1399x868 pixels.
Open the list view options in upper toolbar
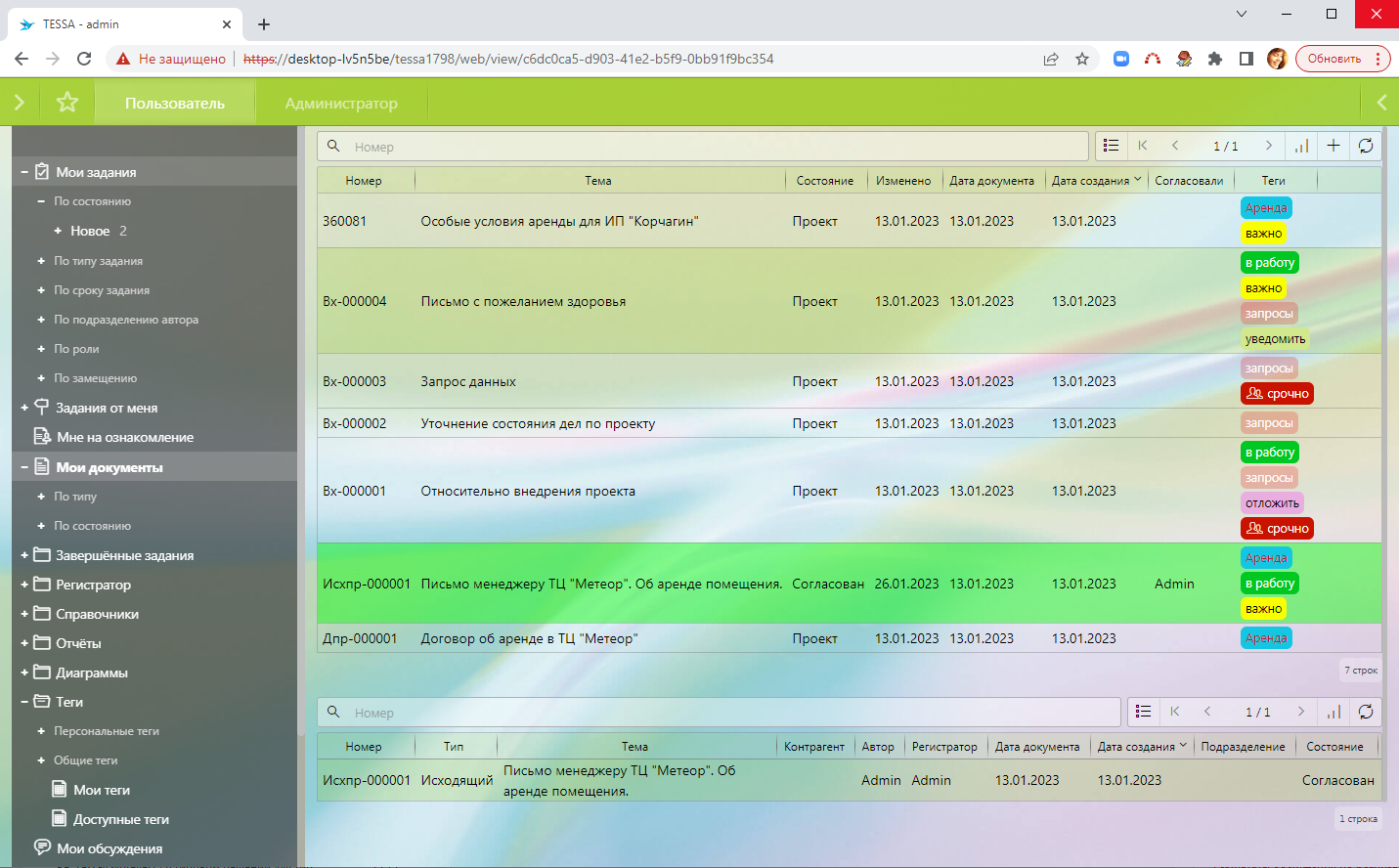(x=1111, y=146)
